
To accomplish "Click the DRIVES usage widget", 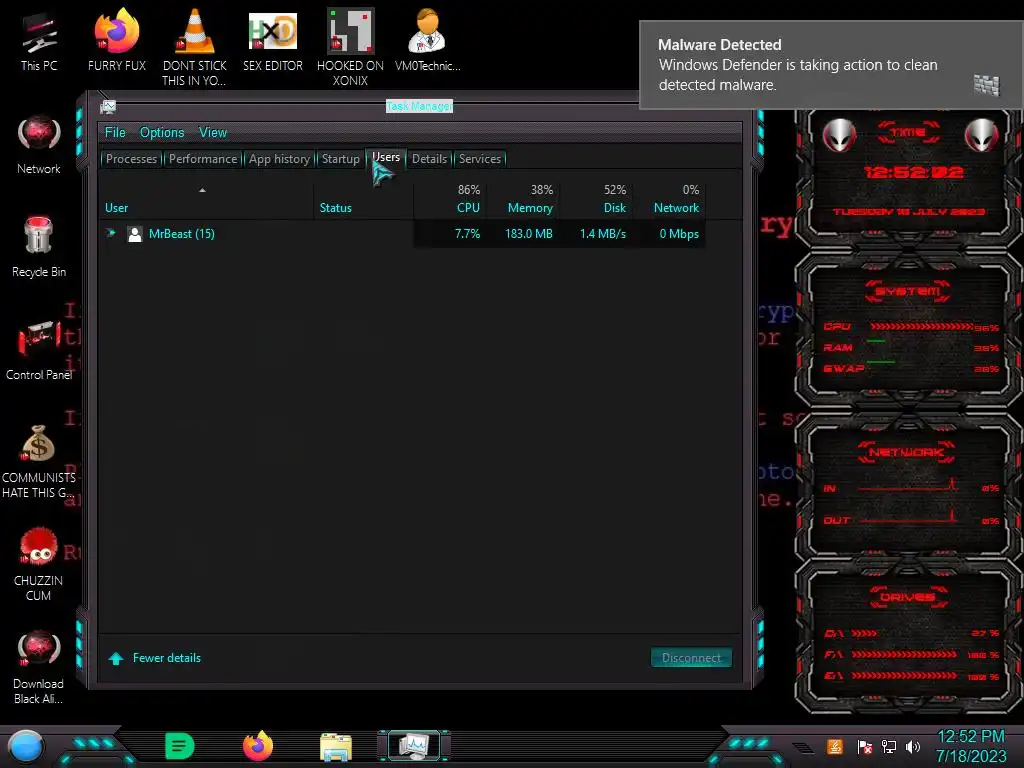I will 908,637.
